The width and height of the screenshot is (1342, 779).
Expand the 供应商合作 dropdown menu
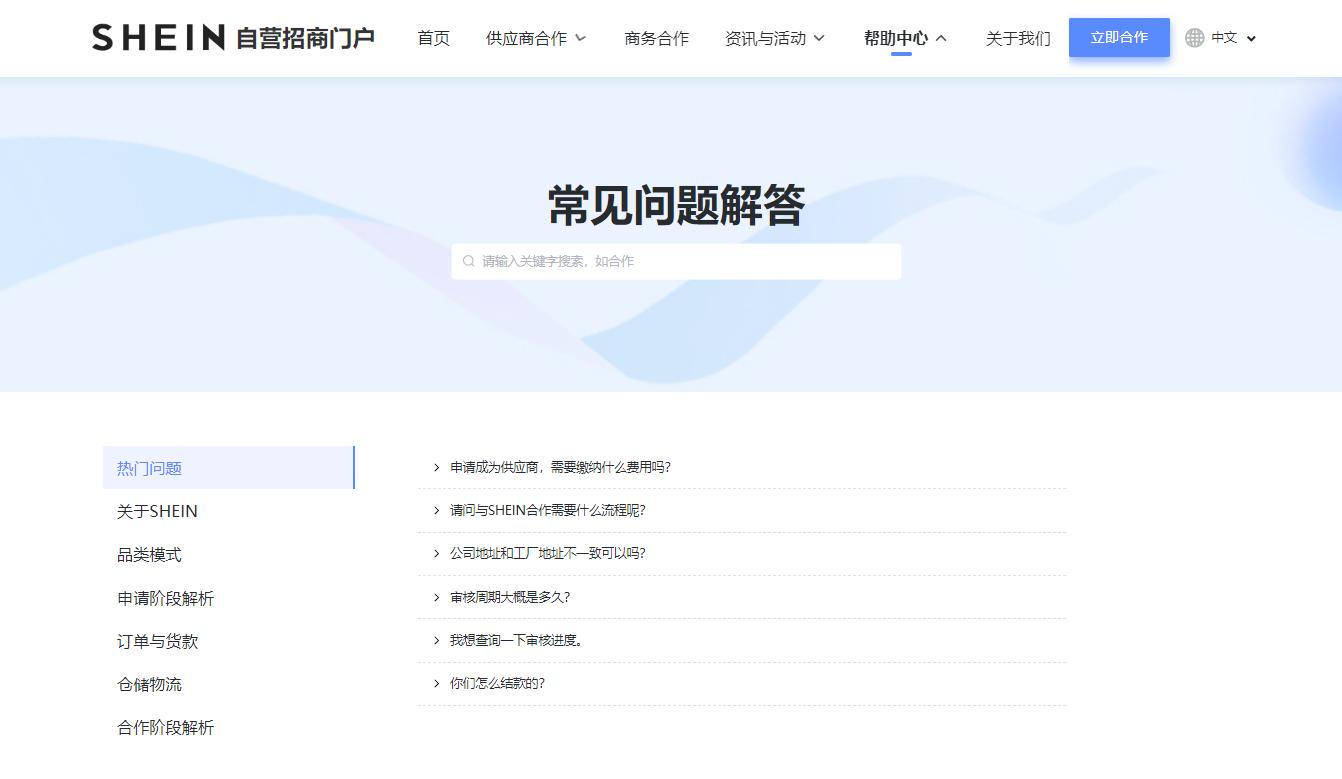click(x=536, y=38)
